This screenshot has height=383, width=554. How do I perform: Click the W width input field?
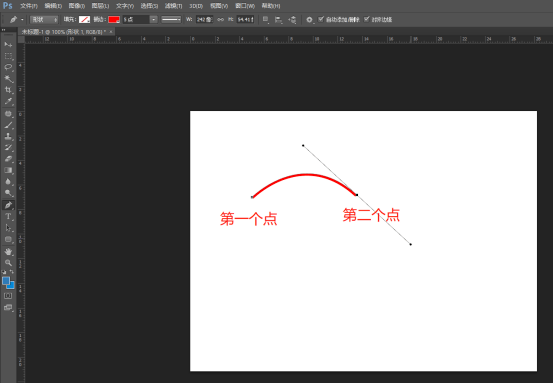[x=205, y=19]
